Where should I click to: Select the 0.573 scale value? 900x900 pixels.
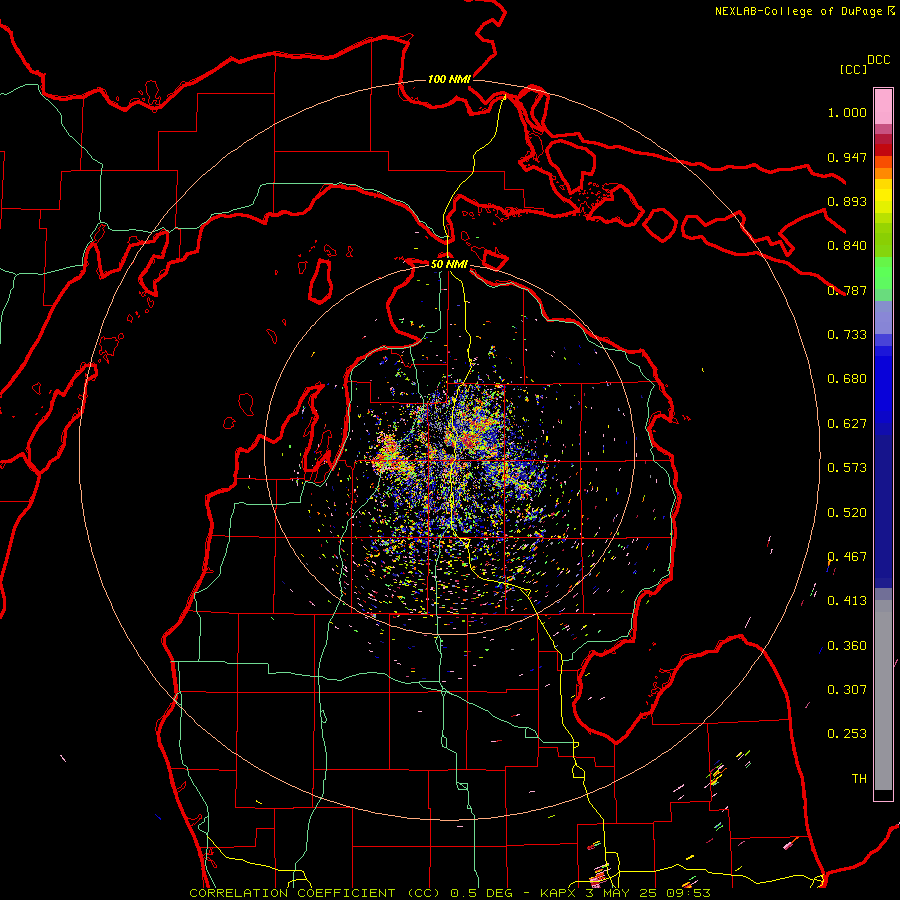coord(847,468)
